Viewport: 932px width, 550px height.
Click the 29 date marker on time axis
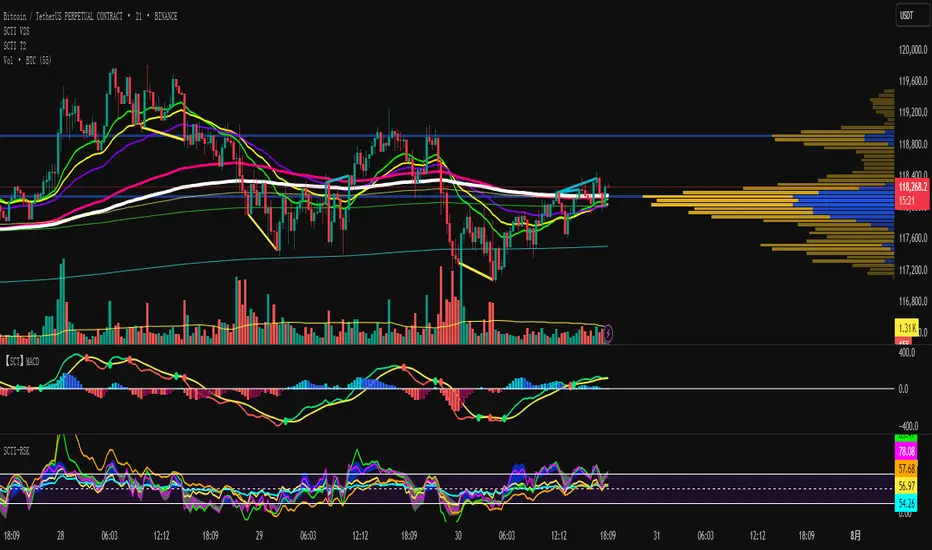[x=259, y=536]
